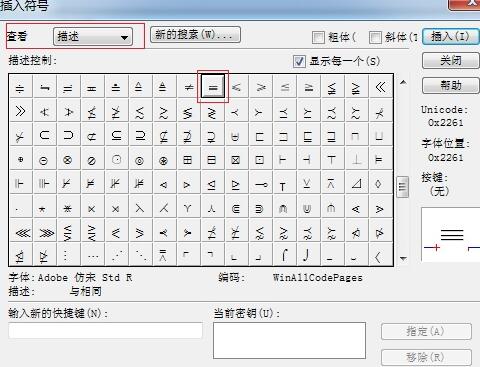Close the 插入符号 dialog window

coord(465,4)
